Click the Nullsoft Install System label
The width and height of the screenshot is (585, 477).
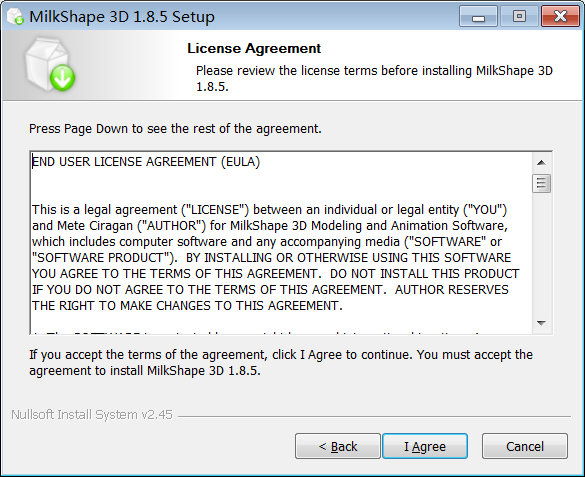point(92,415)
